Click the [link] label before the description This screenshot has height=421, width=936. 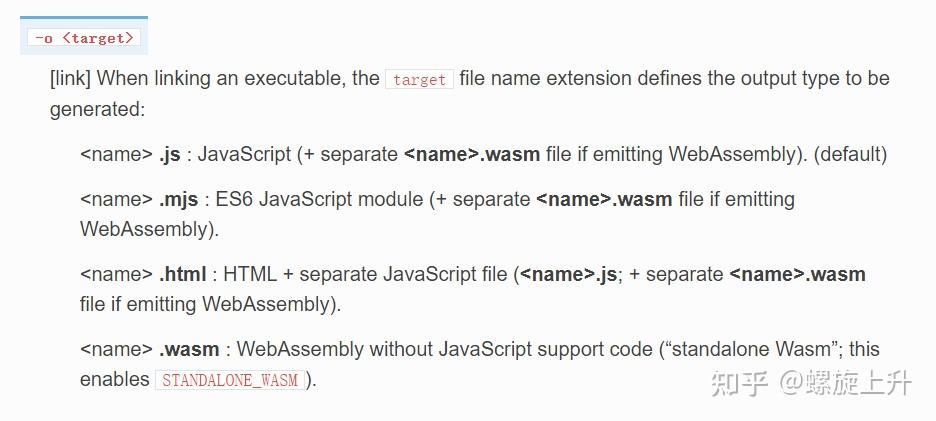tap(70, 78)
